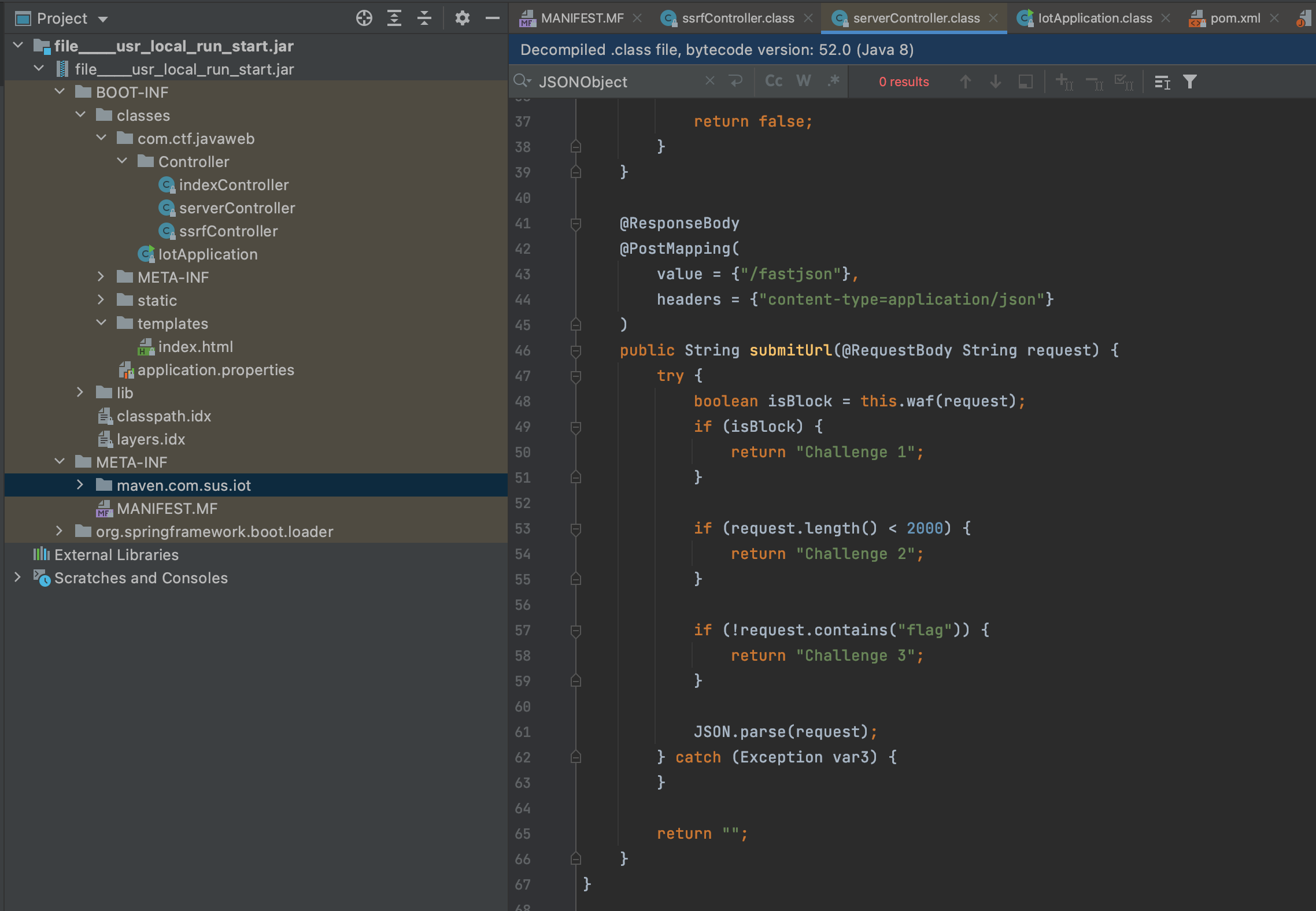Toggle Match Case (Cc) in search

point(773,82)
